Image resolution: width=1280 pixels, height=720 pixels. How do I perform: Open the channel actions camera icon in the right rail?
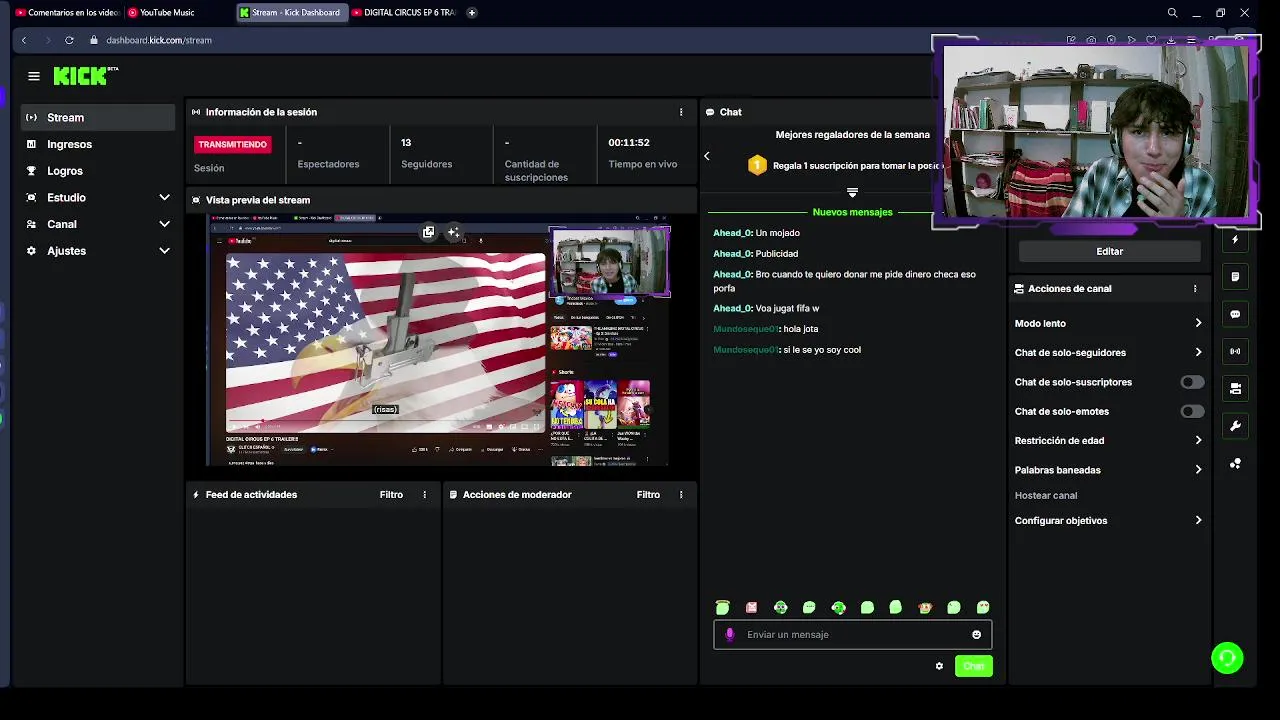1235,388
